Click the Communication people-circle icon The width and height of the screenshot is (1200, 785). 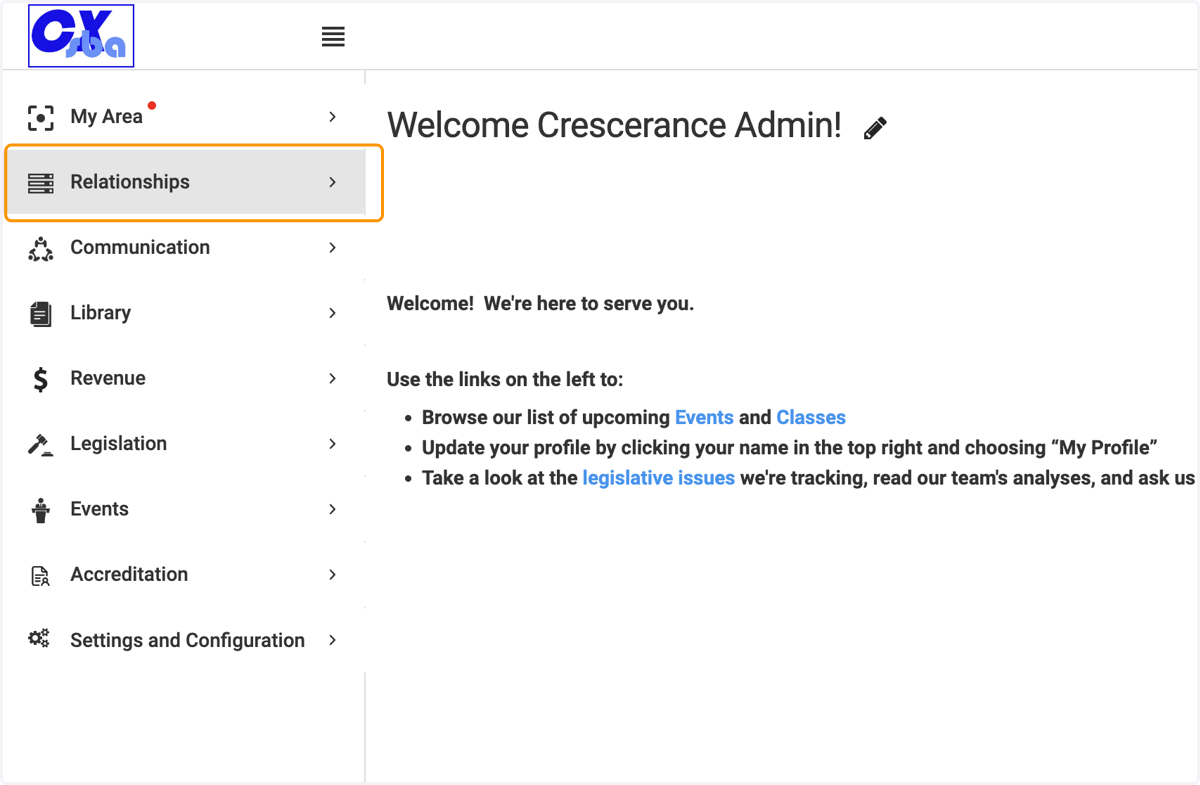point(40,248)
